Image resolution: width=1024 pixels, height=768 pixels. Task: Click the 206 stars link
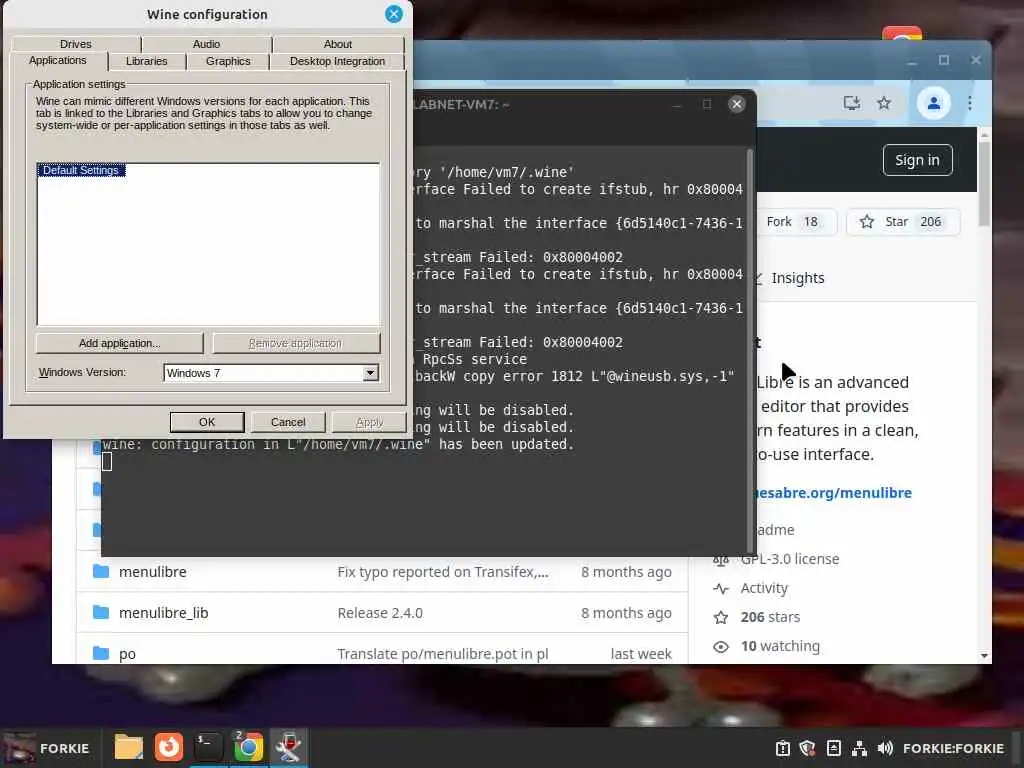(770, 617)
